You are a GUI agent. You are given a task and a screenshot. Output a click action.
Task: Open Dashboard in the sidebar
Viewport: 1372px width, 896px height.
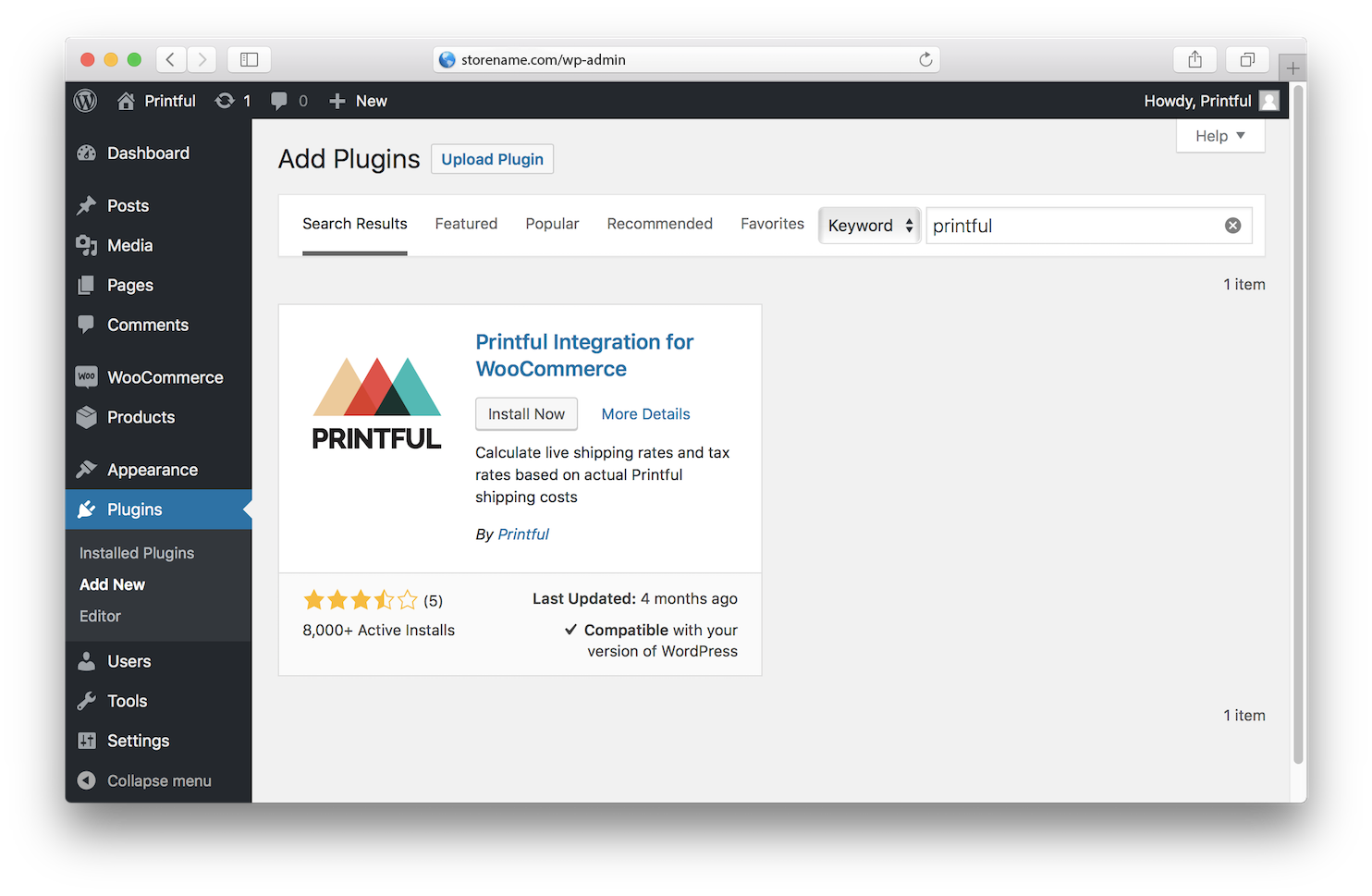(x=158, y=153)
